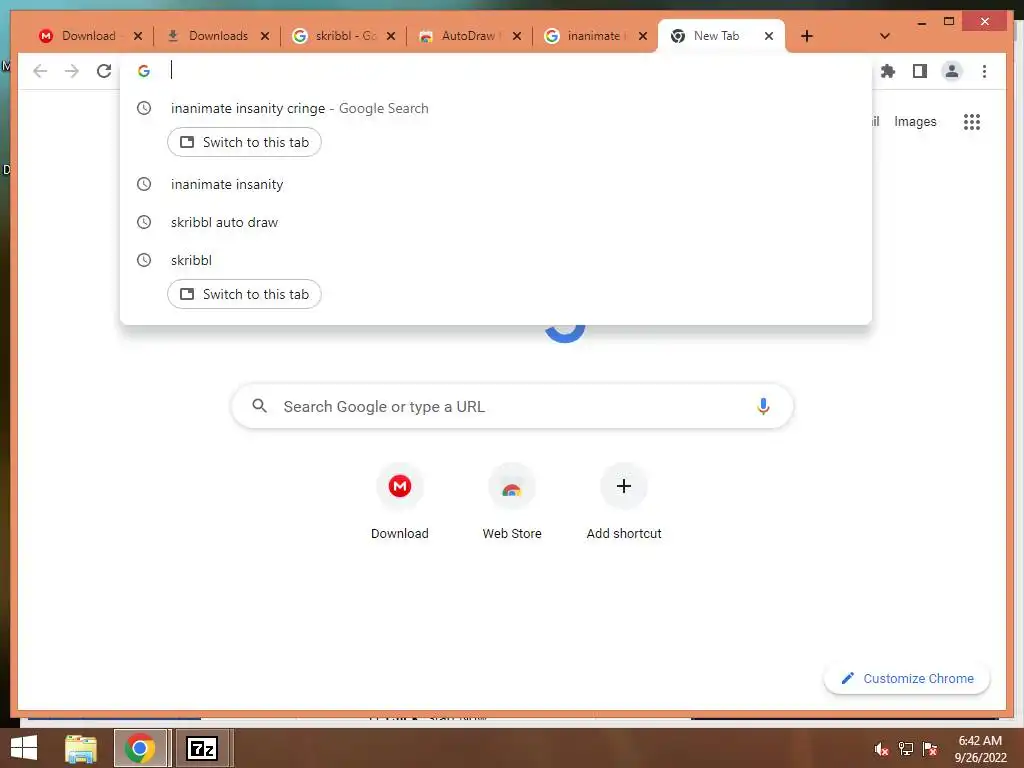Click the magnifier icon in the search box

tap(259, 406)
